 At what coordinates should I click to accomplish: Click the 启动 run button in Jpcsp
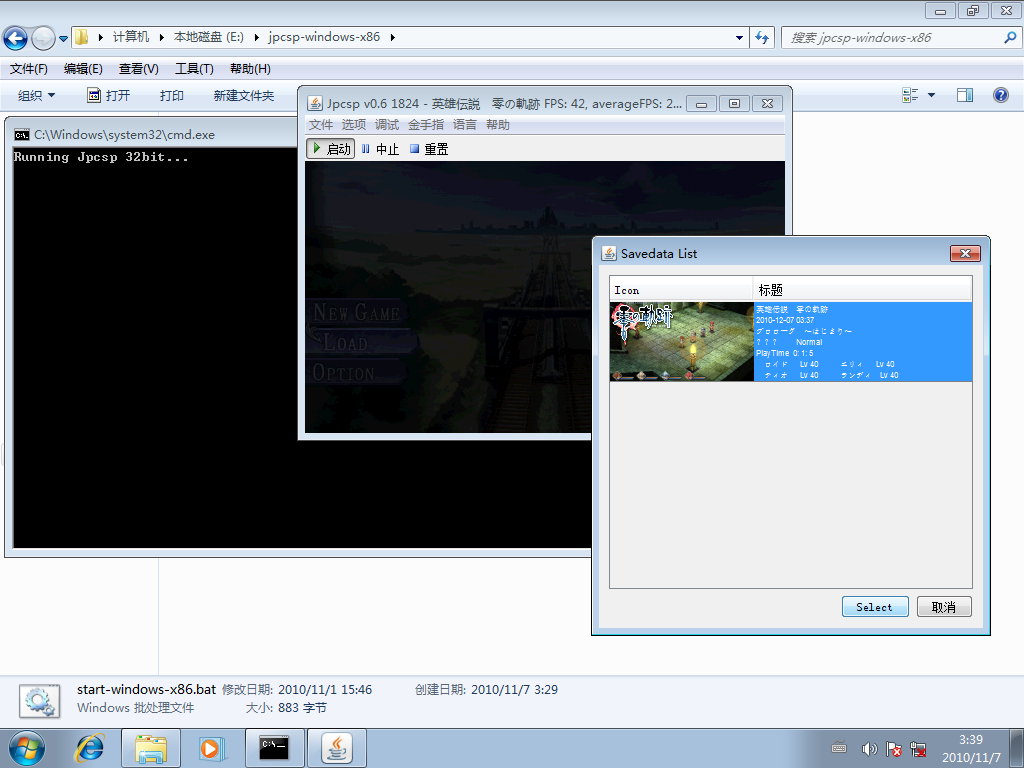click(331, 149)
